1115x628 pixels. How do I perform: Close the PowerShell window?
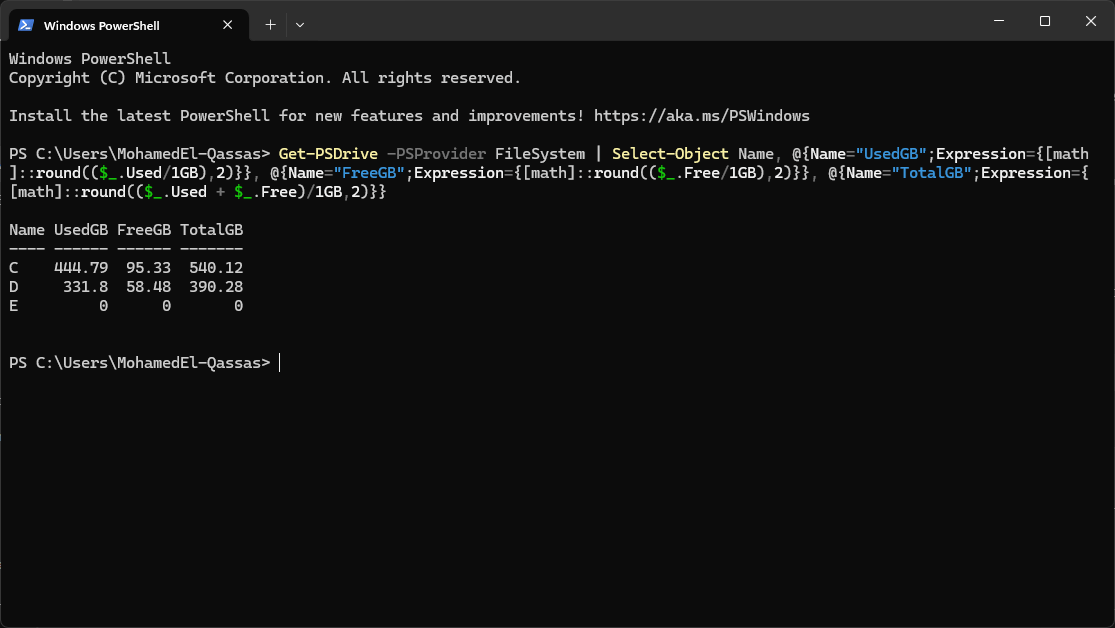[1091, 21]
